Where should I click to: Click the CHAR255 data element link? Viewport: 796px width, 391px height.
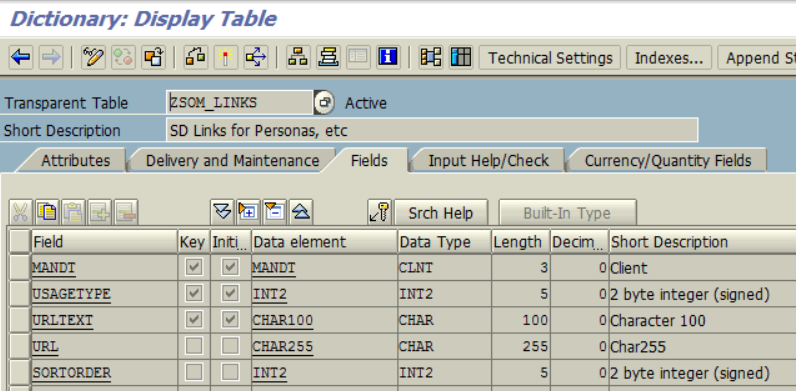(x=282, y=347)
